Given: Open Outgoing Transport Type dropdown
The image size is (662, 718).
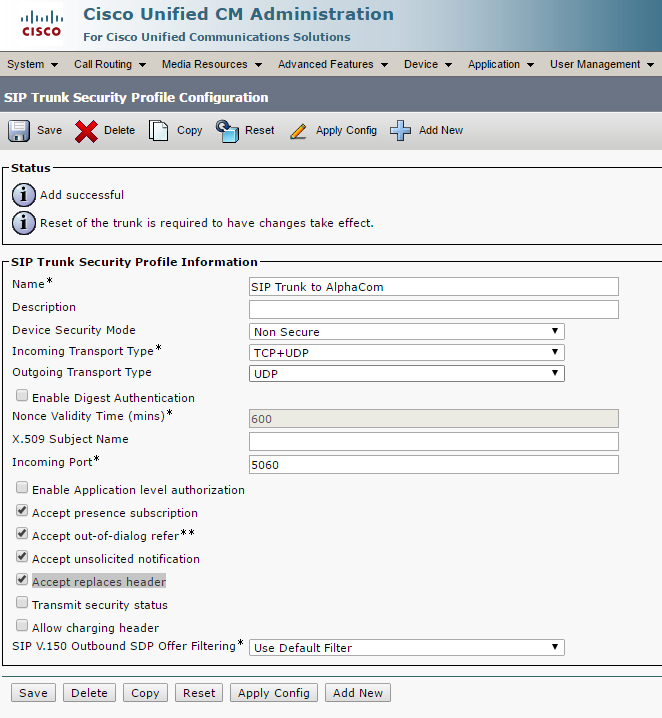Looking at the screenshot, I should (407, 374).
